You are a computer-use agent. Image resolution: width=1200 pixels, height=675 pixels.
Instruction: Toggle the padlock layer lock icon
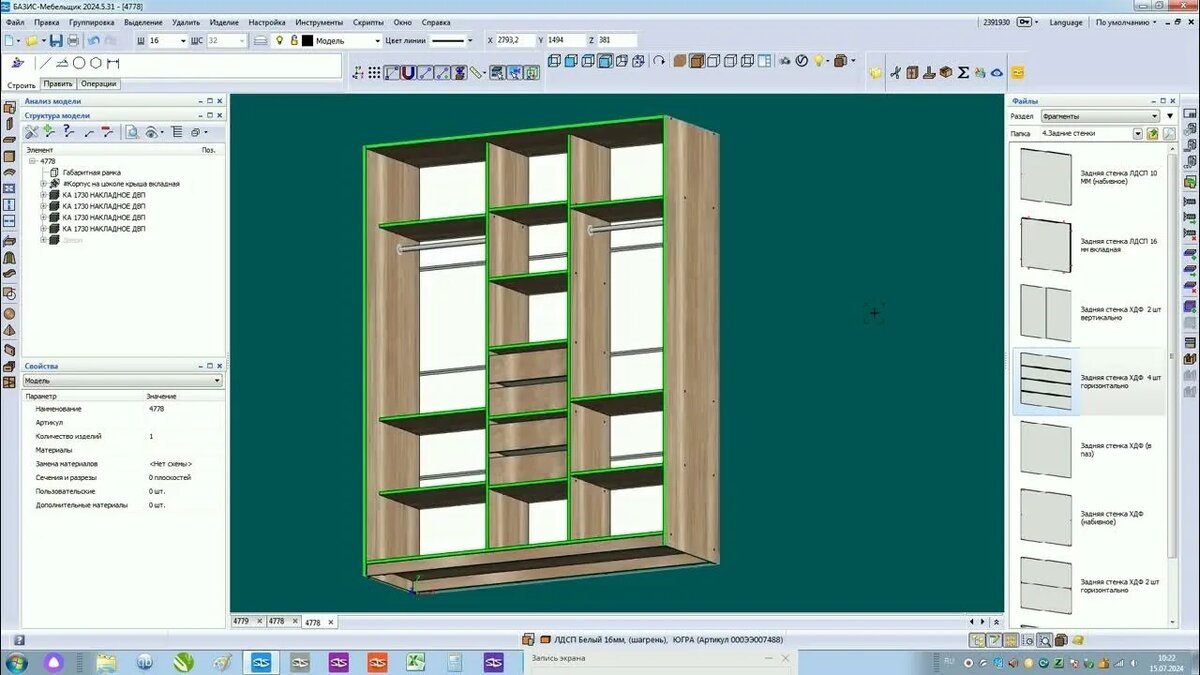tap(295, 40)
